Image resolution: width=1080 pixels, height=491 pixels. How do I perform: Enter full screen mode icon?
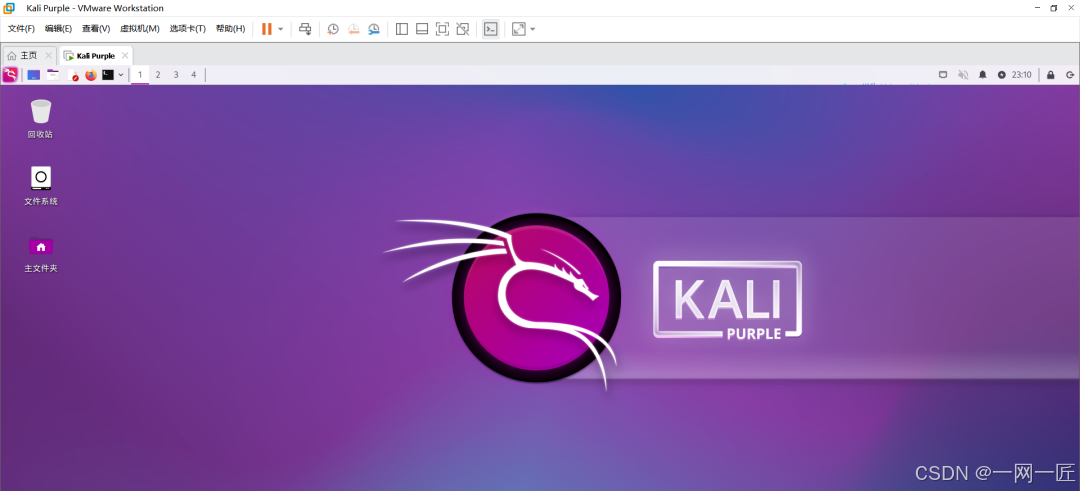tap(442, 29)
